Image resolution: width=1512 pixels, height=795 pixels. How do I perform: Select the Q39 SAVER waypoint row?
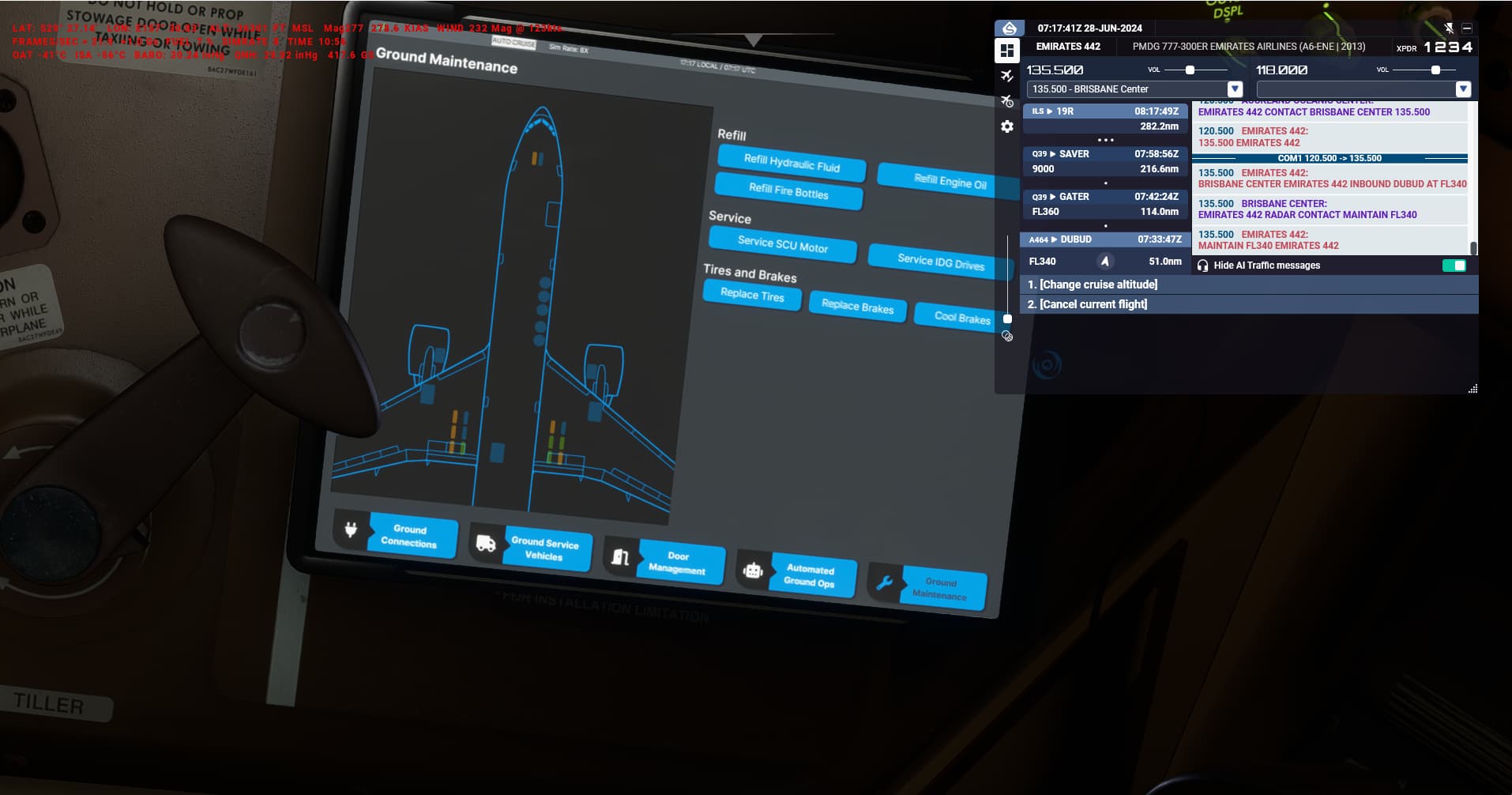click(x=1105, y=161)
